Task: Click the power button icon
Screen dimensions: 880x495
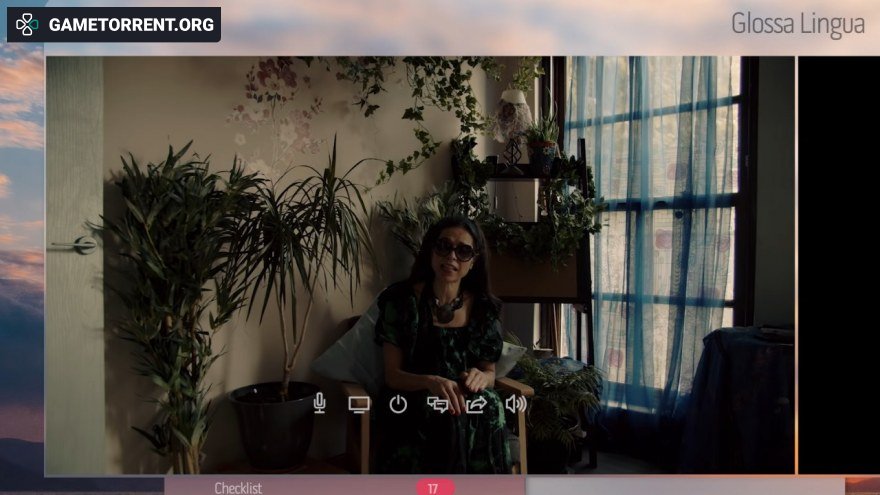Action: [398, 404]
